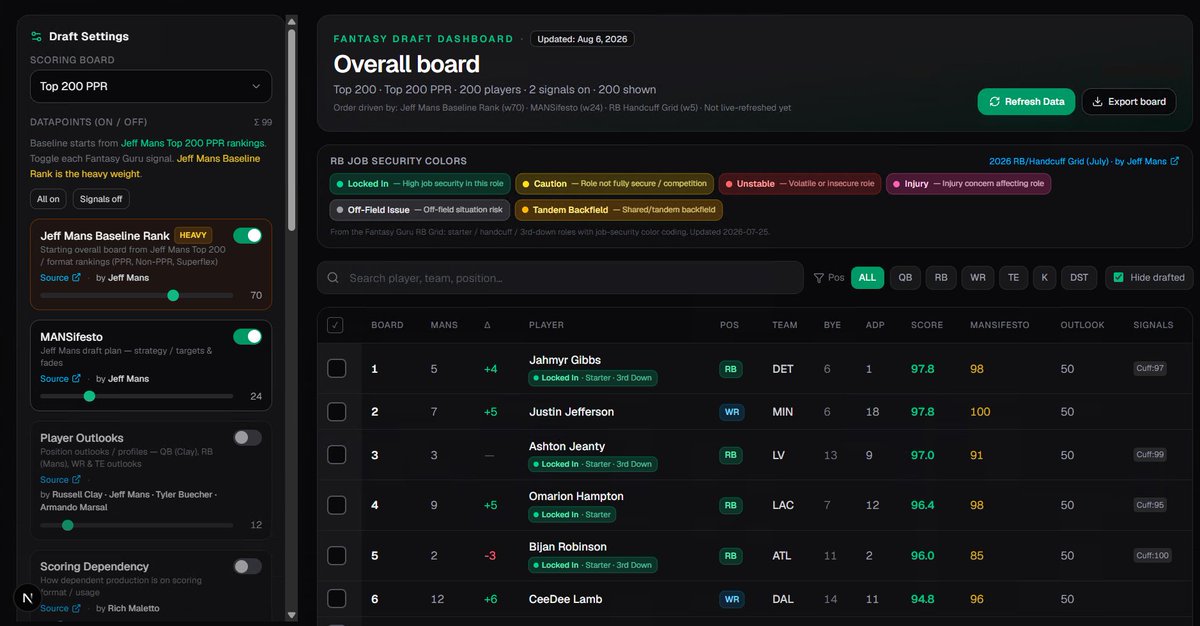Enable the Scoring Dependency signal switch
The height and width of the screenshot is (626, 1200).
tap(247, 566)
